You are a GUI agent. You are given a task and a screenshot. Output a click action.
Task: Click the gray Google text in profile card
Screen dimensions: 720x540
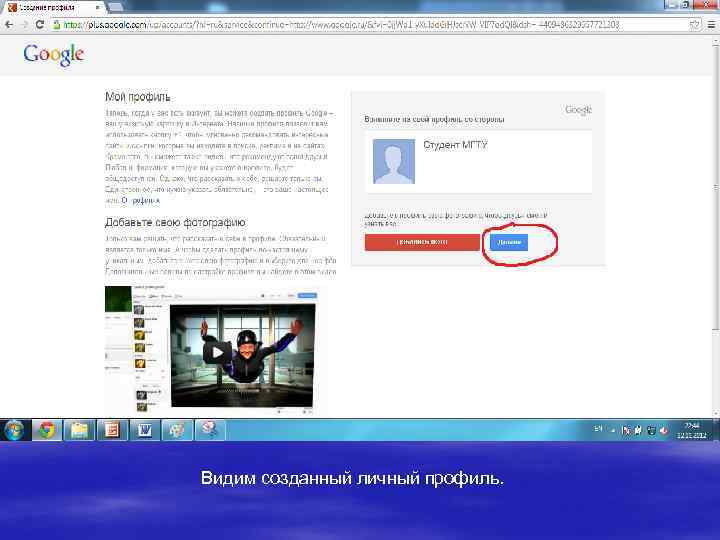coord(578,110)
